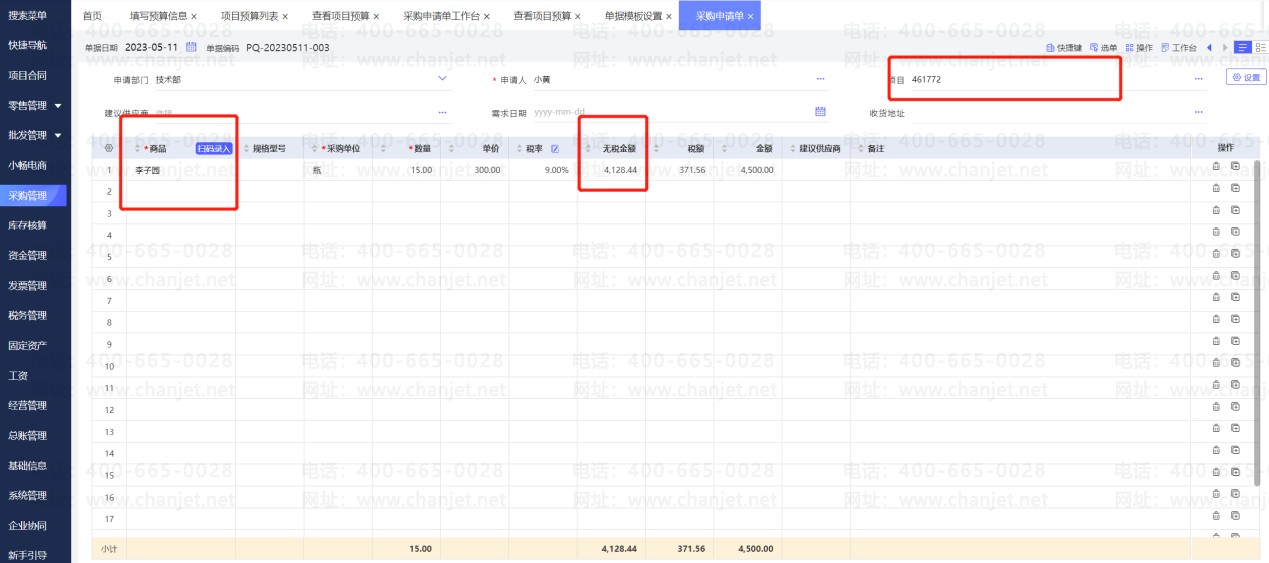Switch to the list layout view icon

coord(1261,47)
